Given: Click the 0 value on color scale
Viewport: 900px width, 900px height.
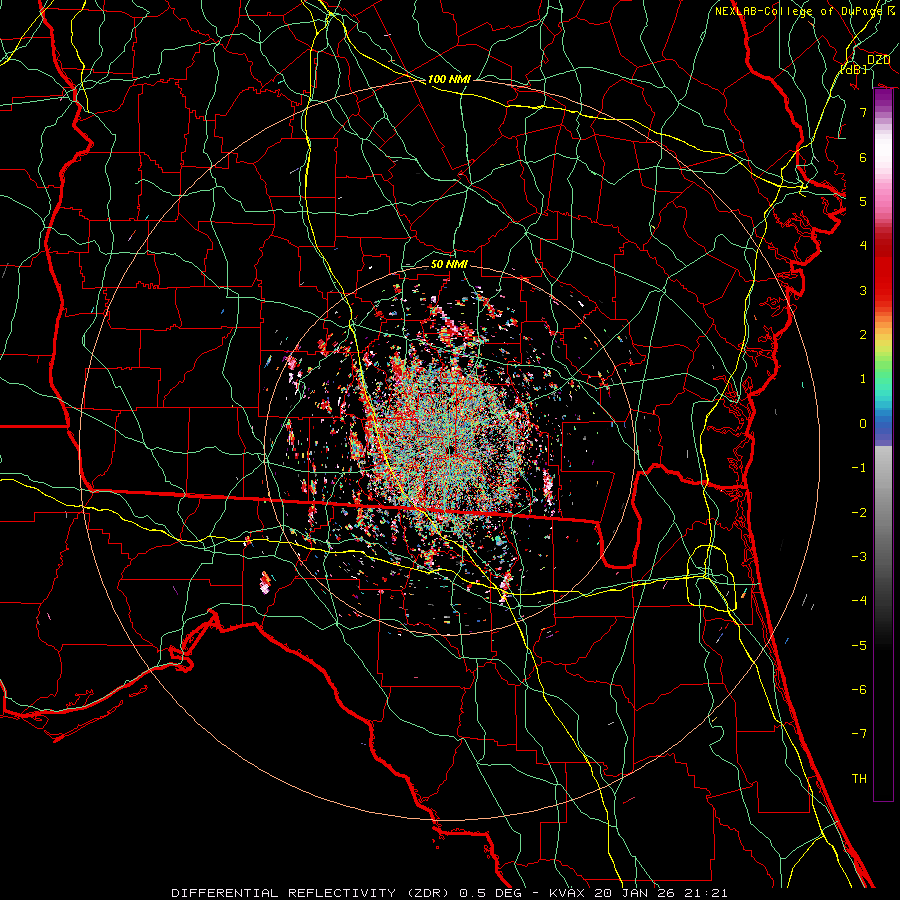Looking at the screenshot, I should [x=863, y=424].
